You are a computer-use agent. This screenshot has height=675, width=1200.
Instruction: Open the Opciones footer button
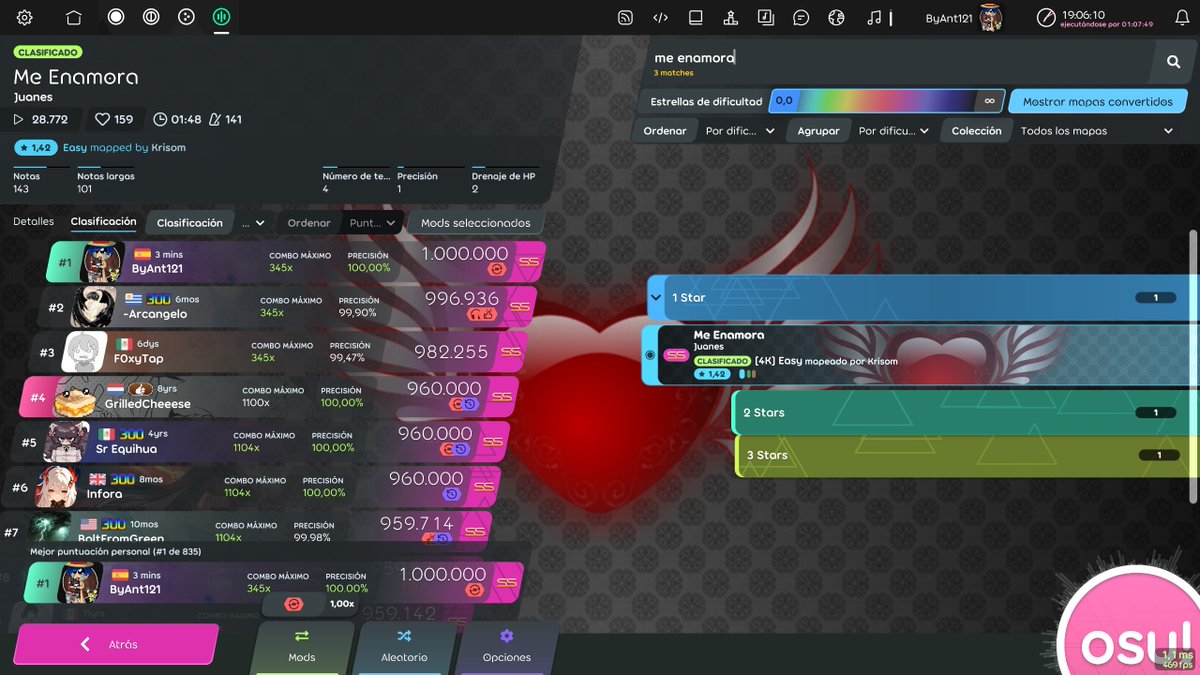coord(507,646)
